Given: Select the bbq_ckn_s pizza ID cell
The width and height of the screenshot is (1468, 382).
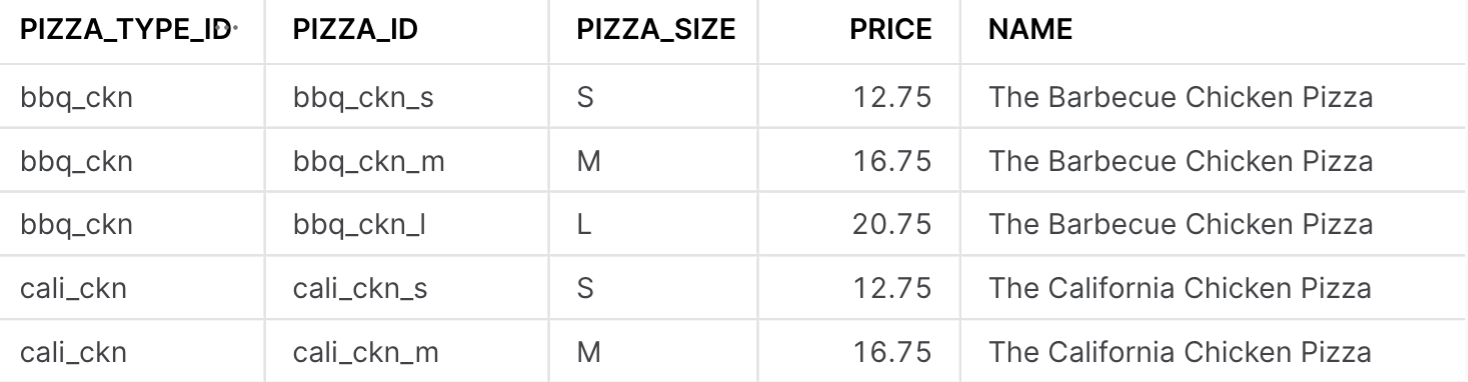Looking at the screenshot, I should [407, 98].
